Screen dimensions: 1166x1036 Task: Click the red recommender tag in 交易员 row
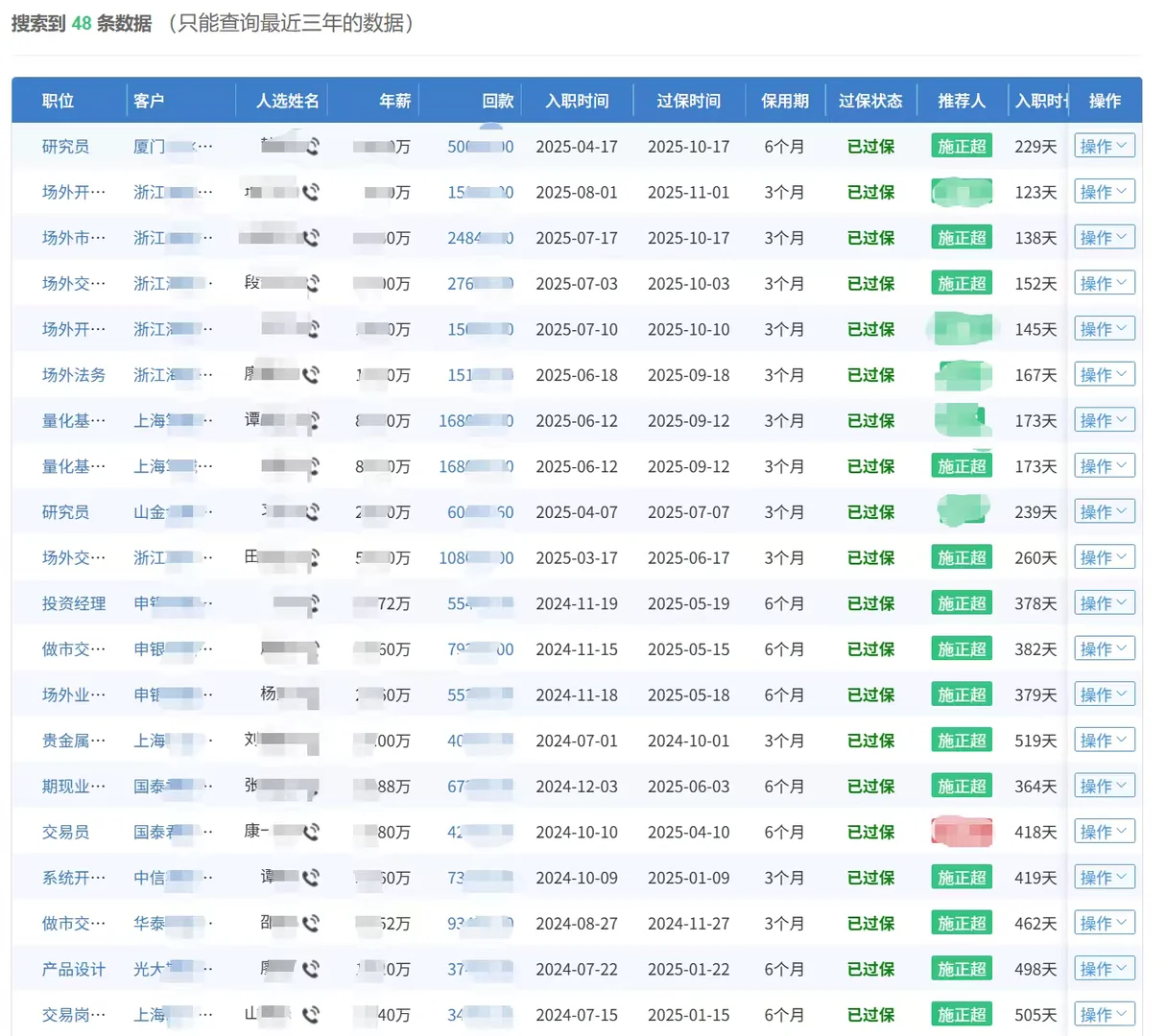click(x=961, y=832)
